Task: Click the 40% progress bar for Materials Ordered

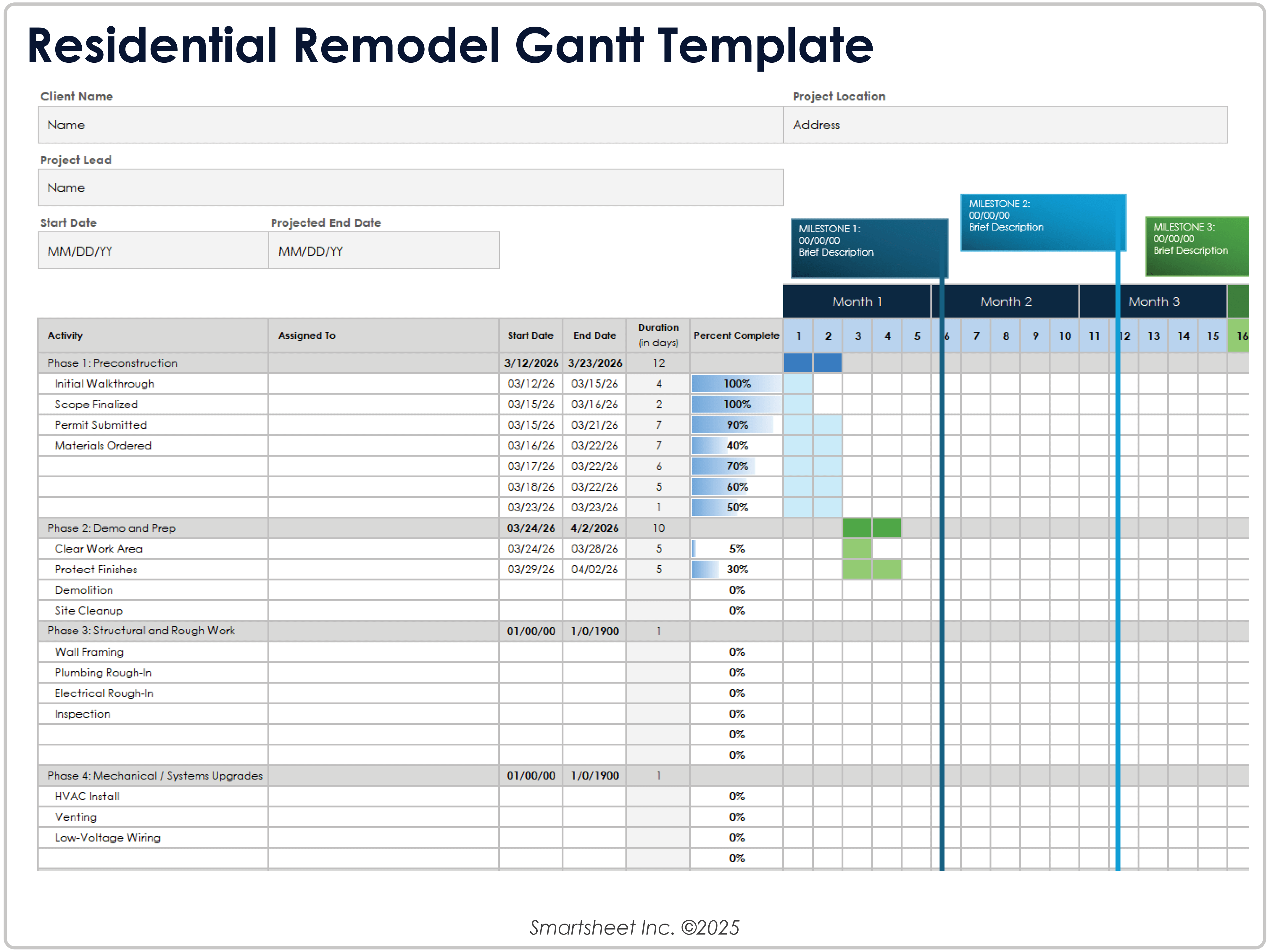Action: [710, 446]
